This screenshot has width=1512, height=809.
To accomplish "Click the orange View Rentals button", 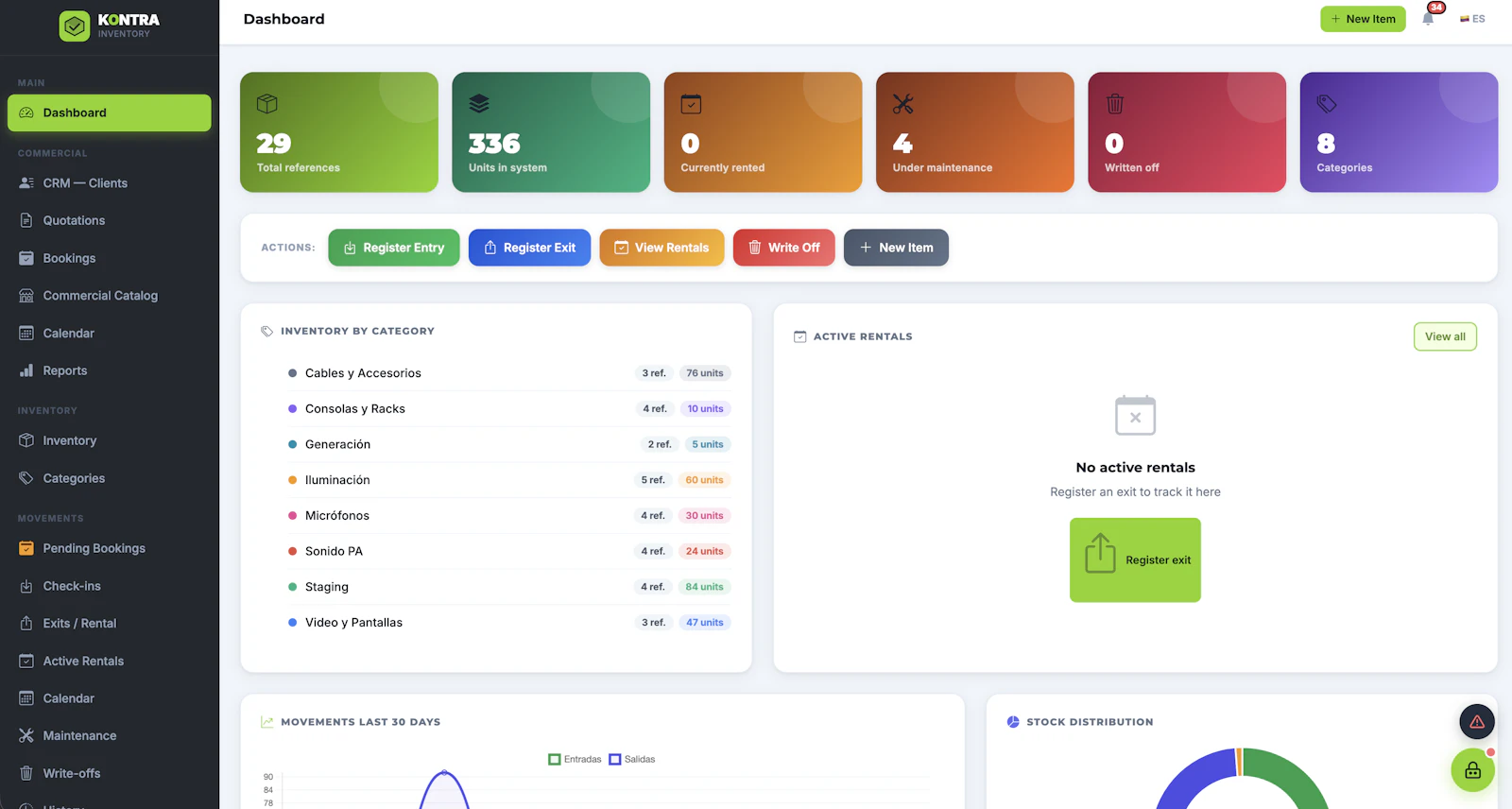I will 661,248.
